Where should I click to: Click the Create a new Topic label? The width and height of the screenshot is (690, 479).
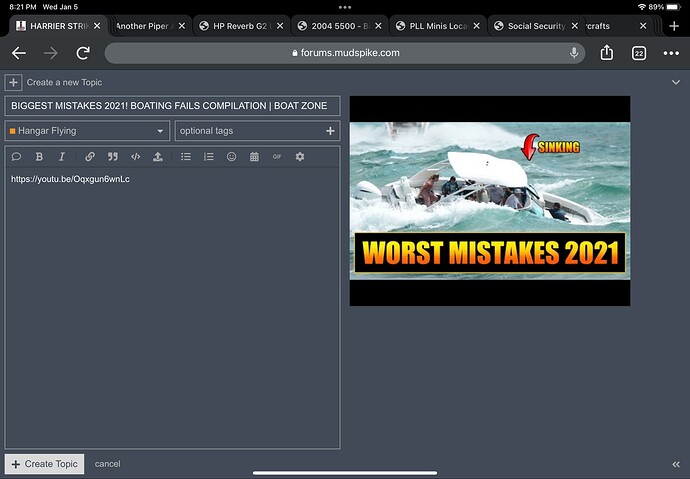point(64,82)
